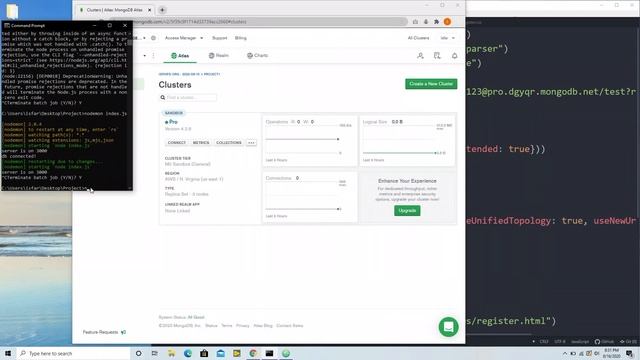Open Sublime Text from taskbar
The image size is (640, 360).
(x=237, y=353)
